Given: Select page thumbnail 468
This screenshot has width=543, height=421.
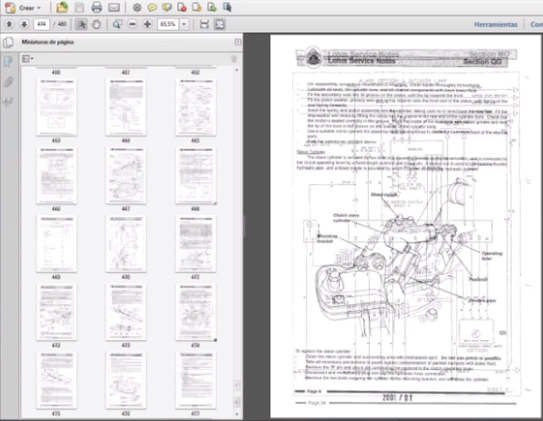Looking at the screenshot, I should 196,176.
